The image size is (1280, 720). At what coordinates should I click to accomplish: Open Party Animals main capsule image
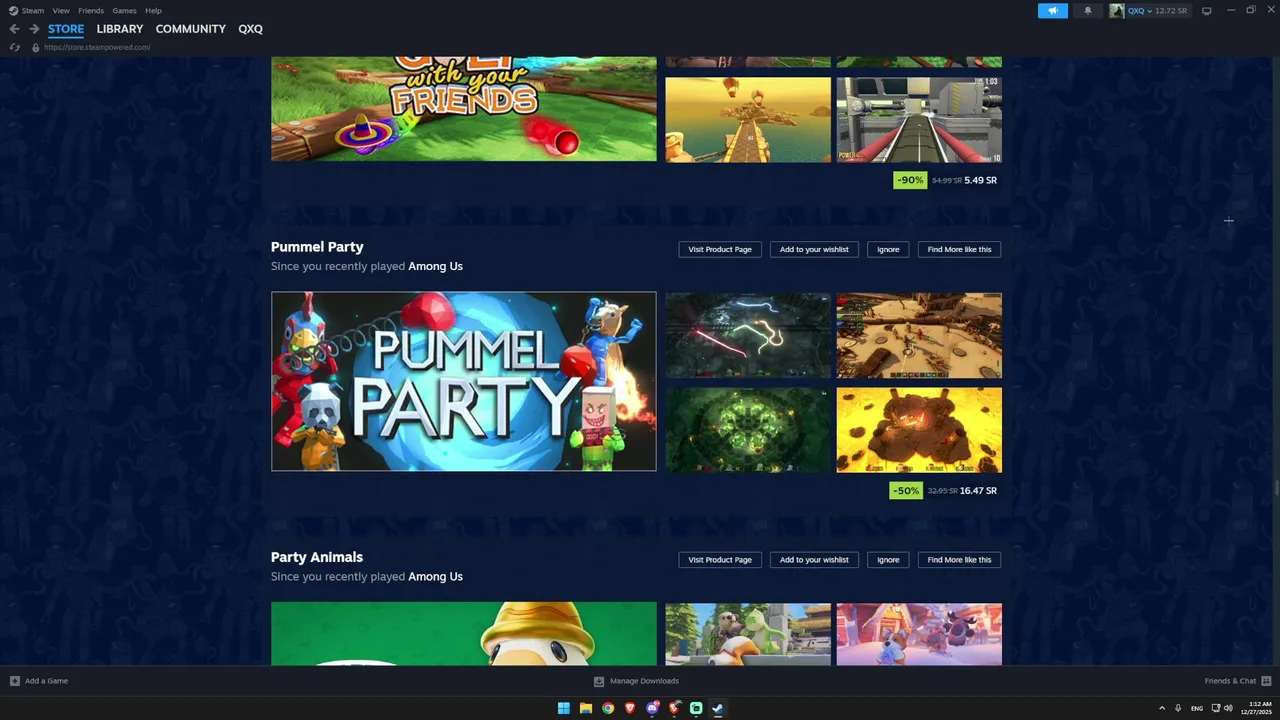click(x=464, y=633)
